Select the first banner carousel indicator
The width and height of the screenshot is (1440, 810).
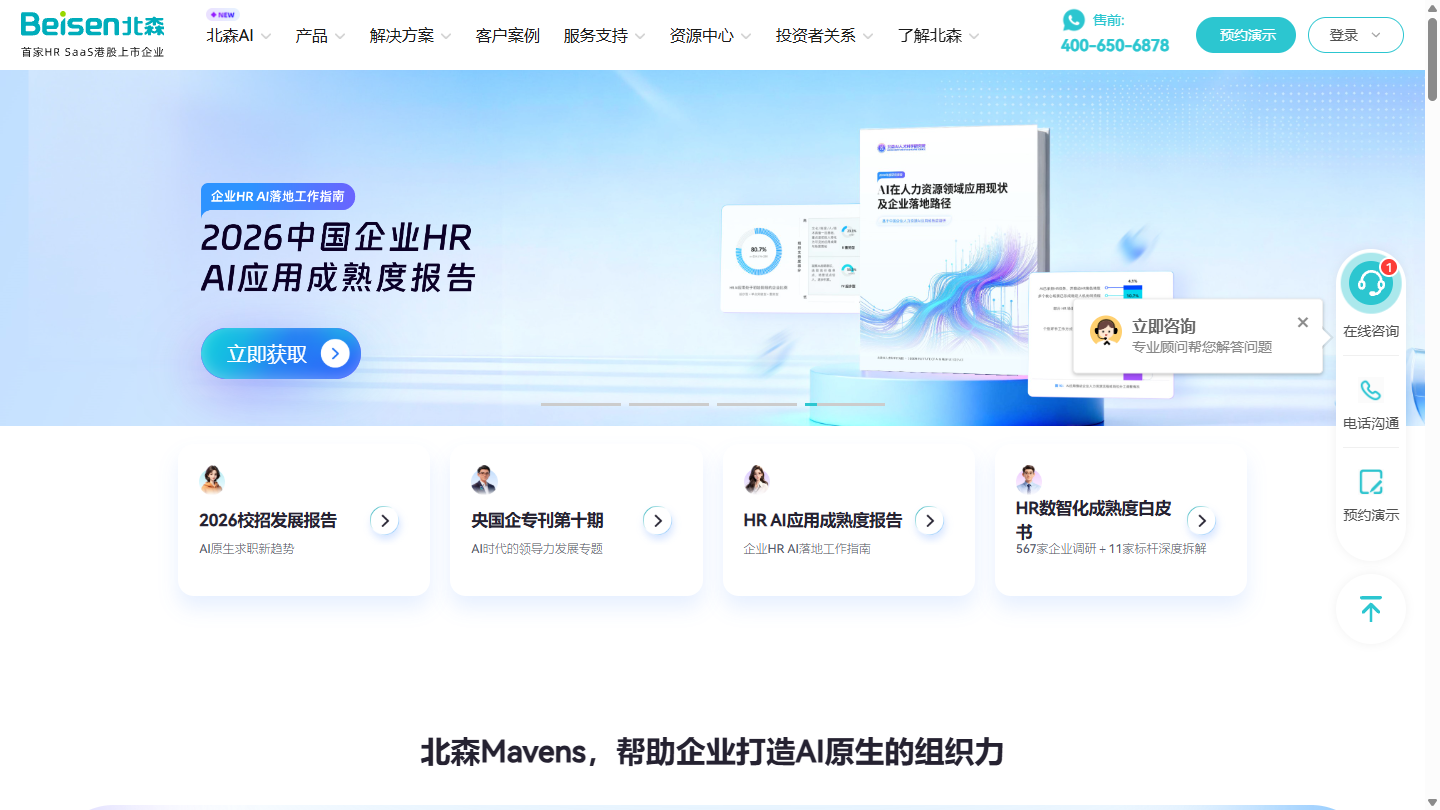[581, 404]
